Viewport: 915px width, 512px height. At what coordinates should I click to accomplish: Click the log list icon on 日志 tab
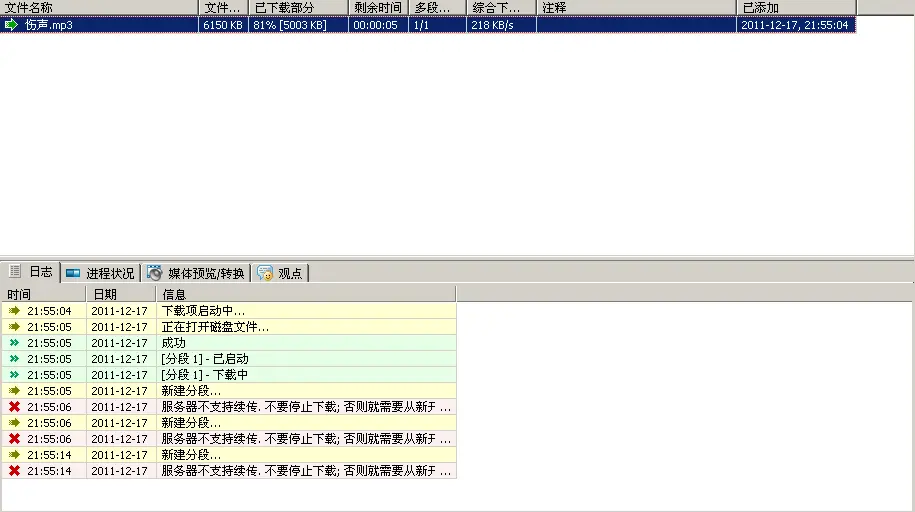pyautogui.click(x=15, y=271)
